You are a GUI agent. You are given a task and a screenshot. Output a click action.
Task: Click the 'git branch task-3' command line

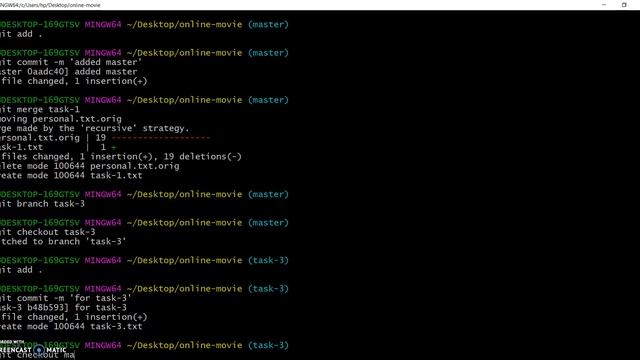click(42, 204)
